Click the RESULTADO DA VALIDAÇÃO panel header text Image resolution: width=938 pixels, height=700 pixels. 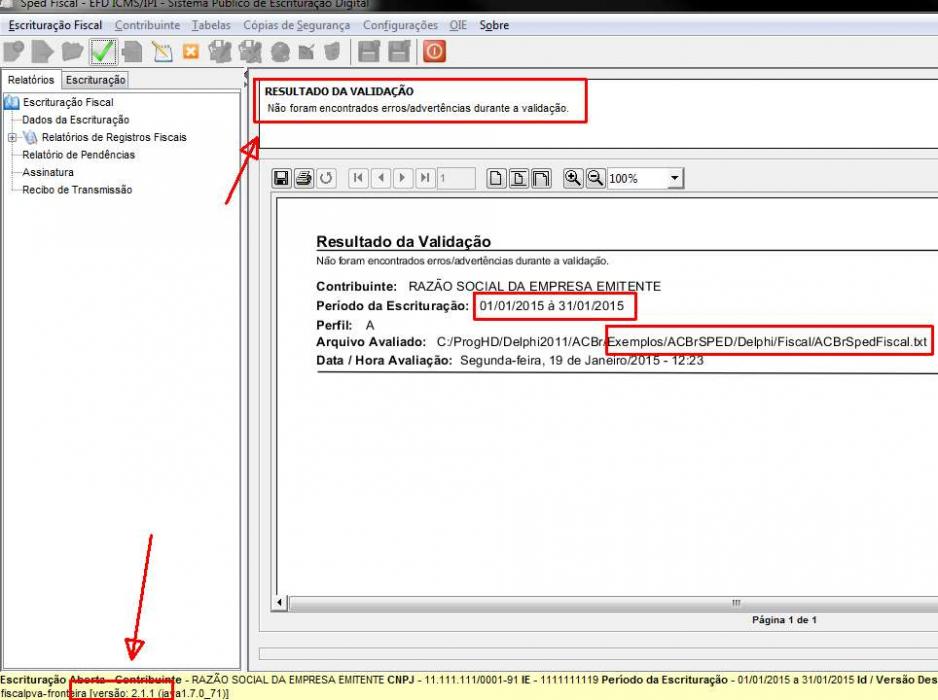(x=339, y=92)
